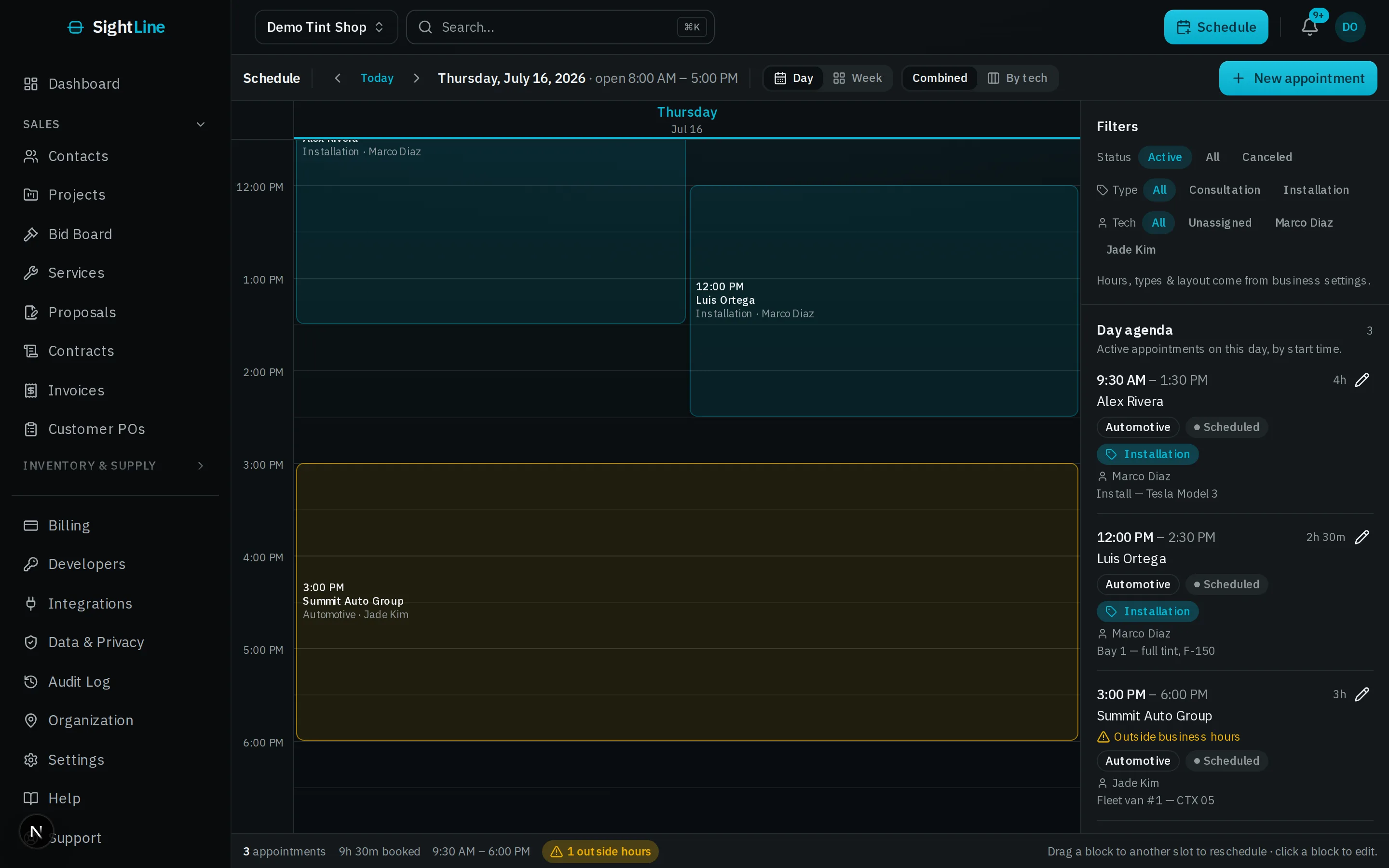1389x868 pixels.
Task: Filter by Installation type
Action: pyautogui.click(x=1316, y=190)
